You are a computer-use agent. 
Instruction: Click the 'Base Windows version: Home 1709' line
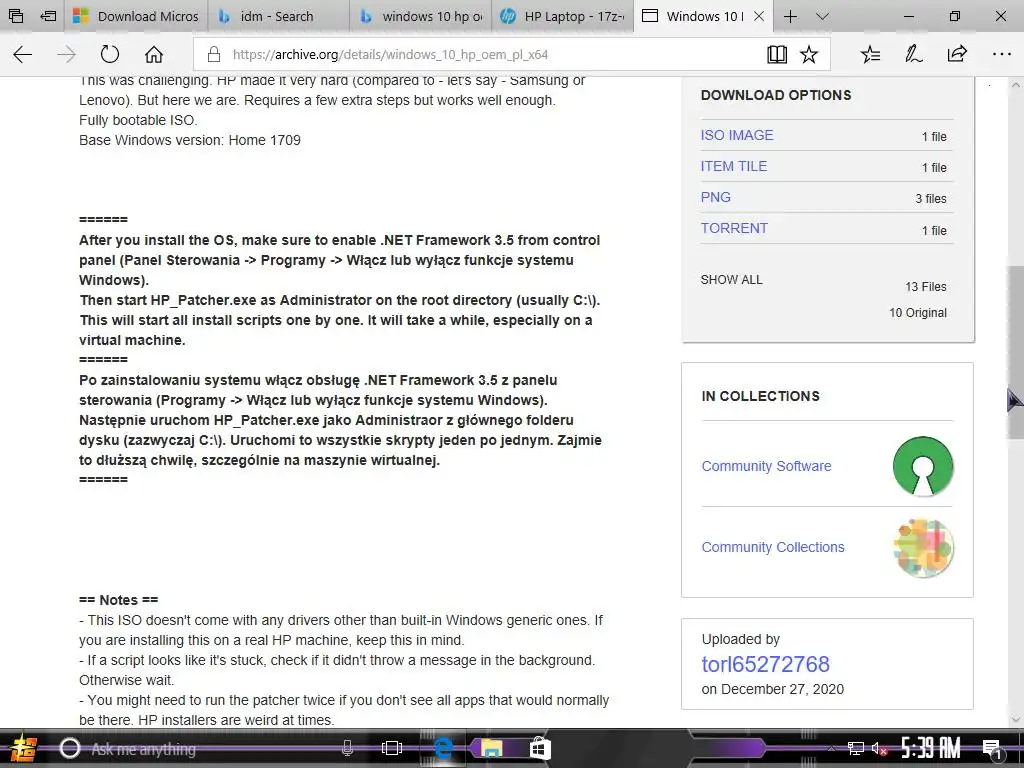pyautogui.click(x=190, y=140)
